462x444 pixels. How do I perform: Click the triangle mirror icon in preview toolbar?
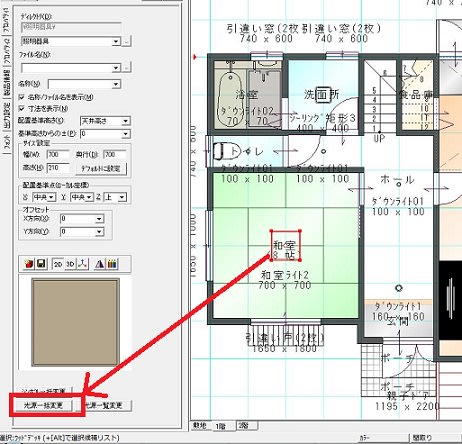pyautogui.click(x=99, y=264)
